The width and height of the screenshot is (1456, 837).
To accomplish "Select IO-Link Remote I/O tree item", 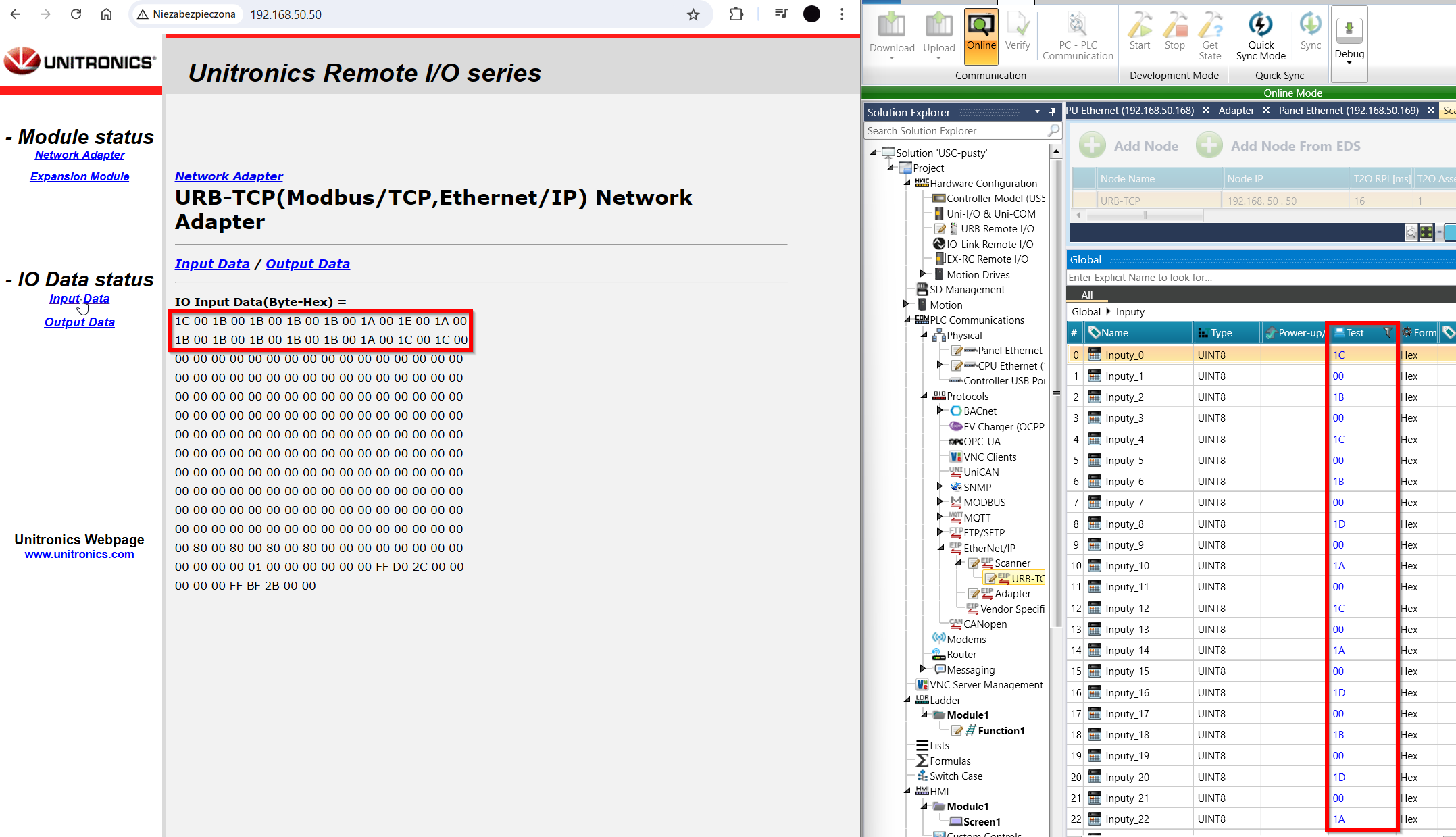I will coord(990,244).
